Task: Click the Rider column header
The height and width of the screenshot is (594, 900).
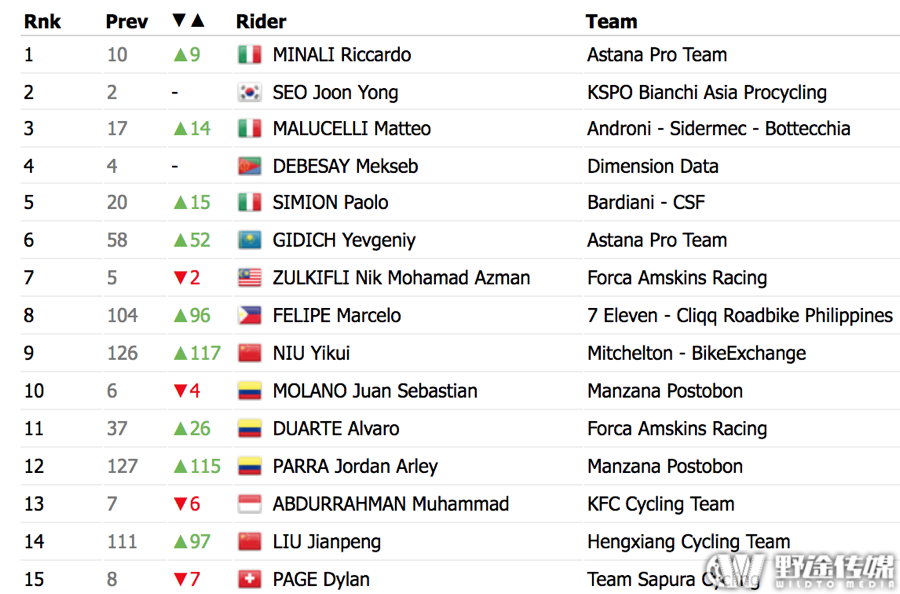Action: click(261, 21)
